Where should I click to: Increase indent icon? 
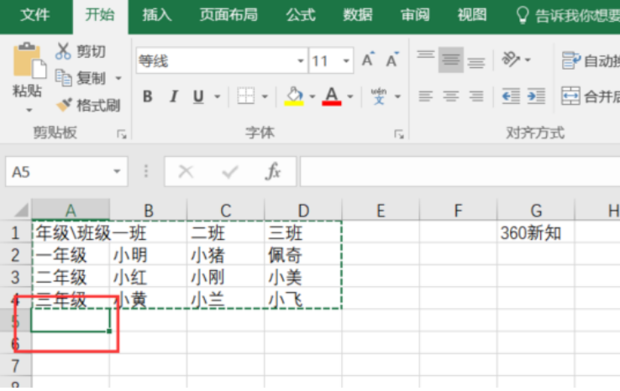point(536,96)
